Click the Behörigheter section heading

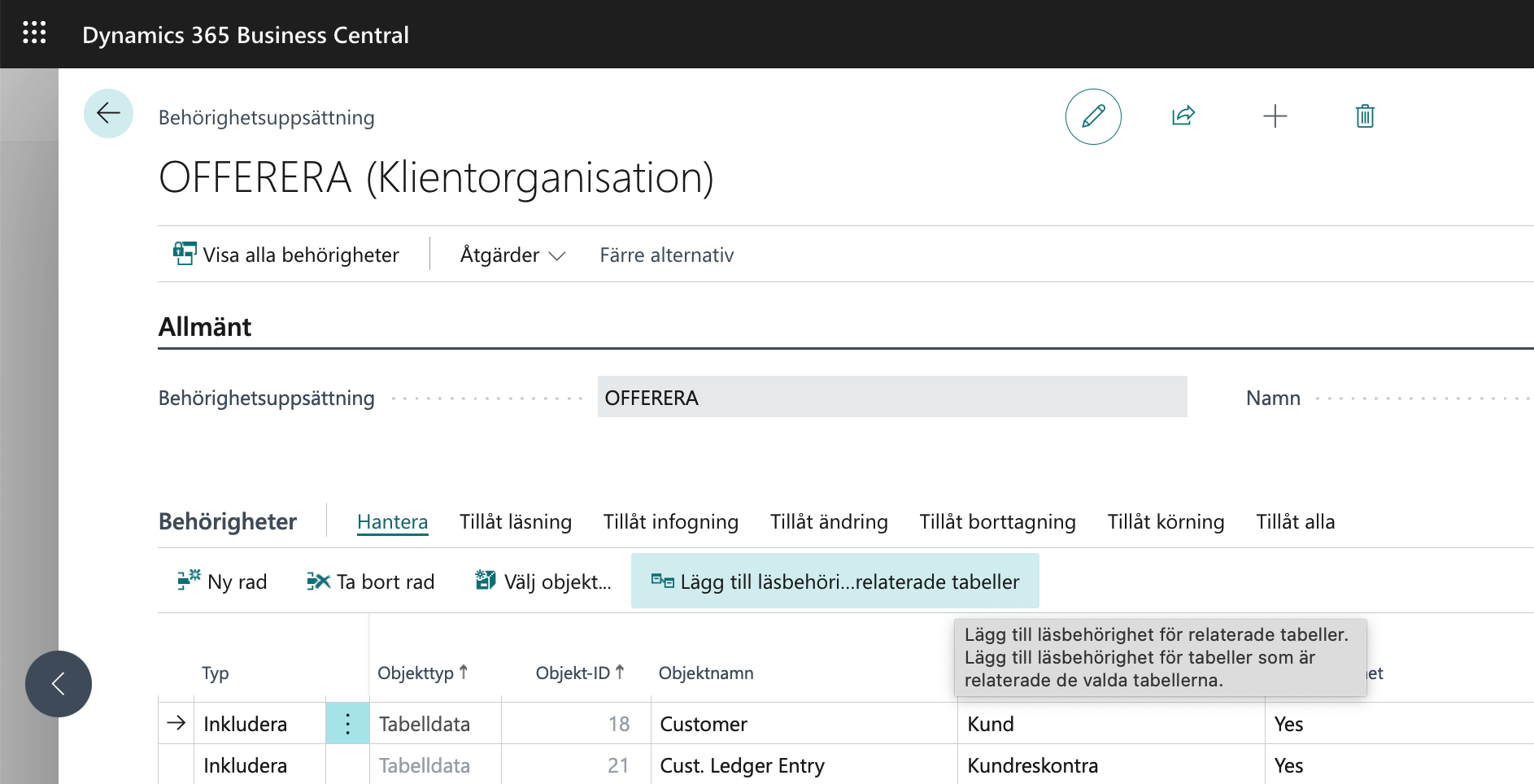click(228, 521)
